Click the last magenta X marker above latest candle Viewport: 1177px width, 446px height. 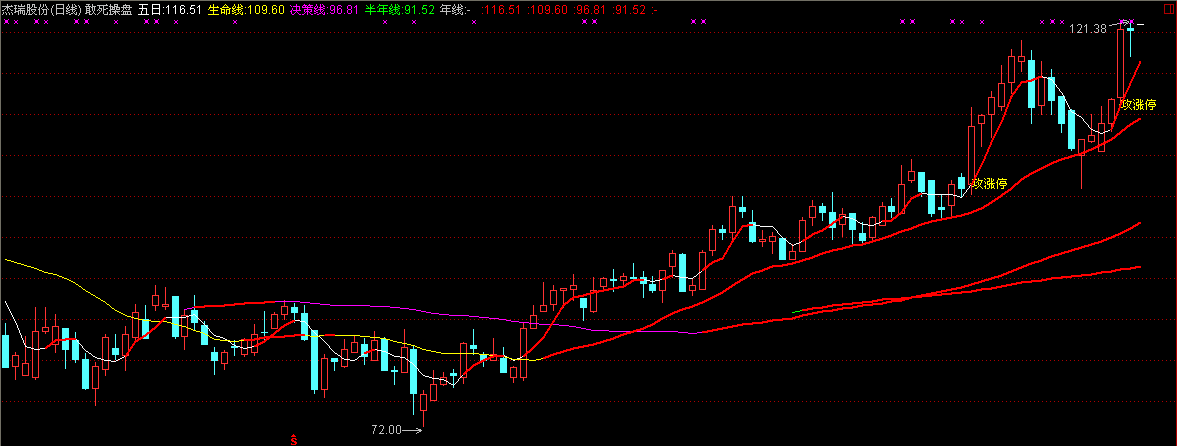coord(1131,22)
